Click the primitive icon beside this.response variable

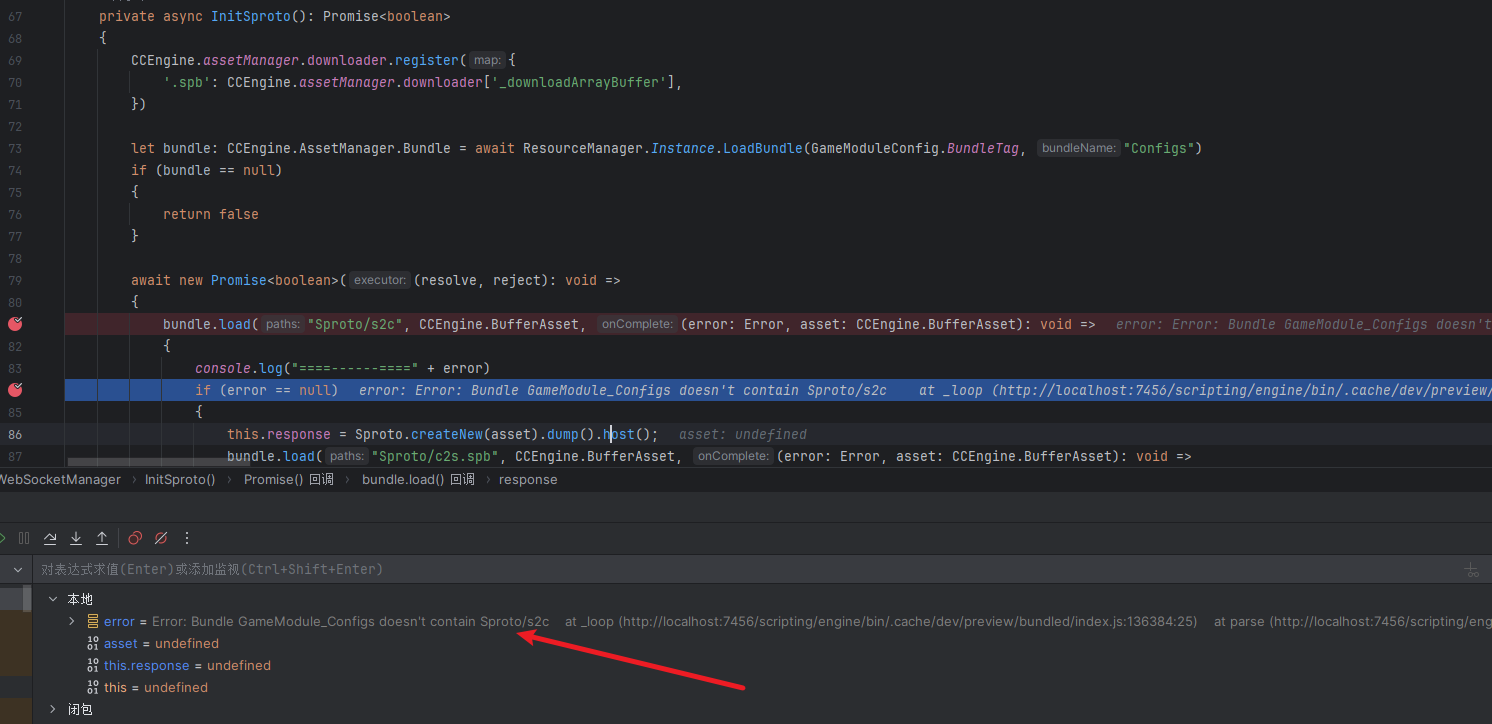[x=93, y=666]
